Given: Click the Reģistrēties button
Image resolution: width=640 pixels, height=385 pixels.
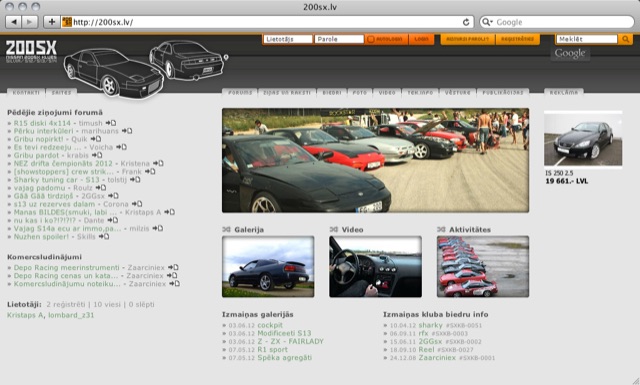Looking at the screenshot, I should [x=517, y=39].
